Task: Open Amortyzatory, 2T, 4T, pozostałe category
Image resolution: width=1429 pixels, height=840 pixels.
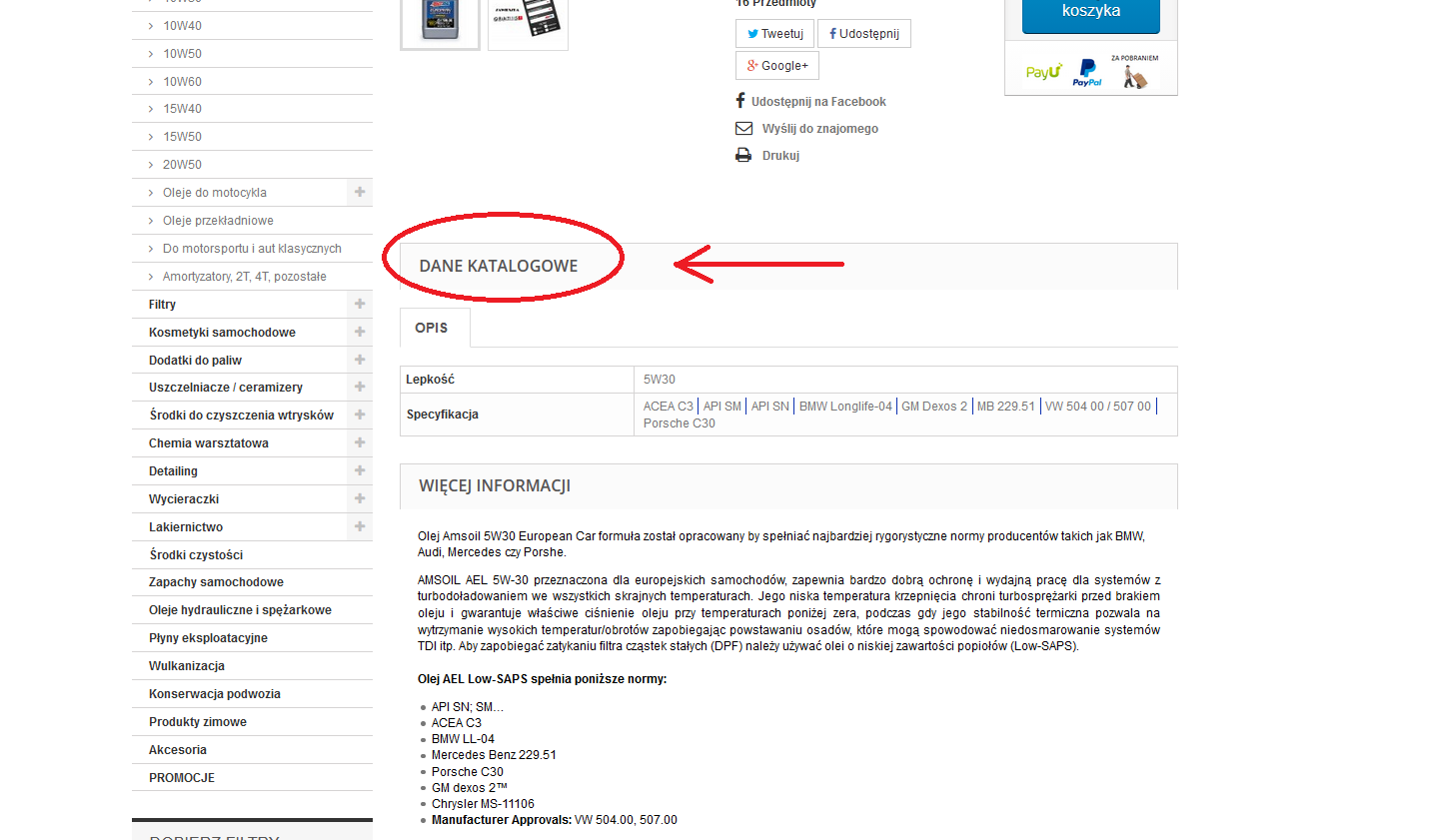Action: 244,277
